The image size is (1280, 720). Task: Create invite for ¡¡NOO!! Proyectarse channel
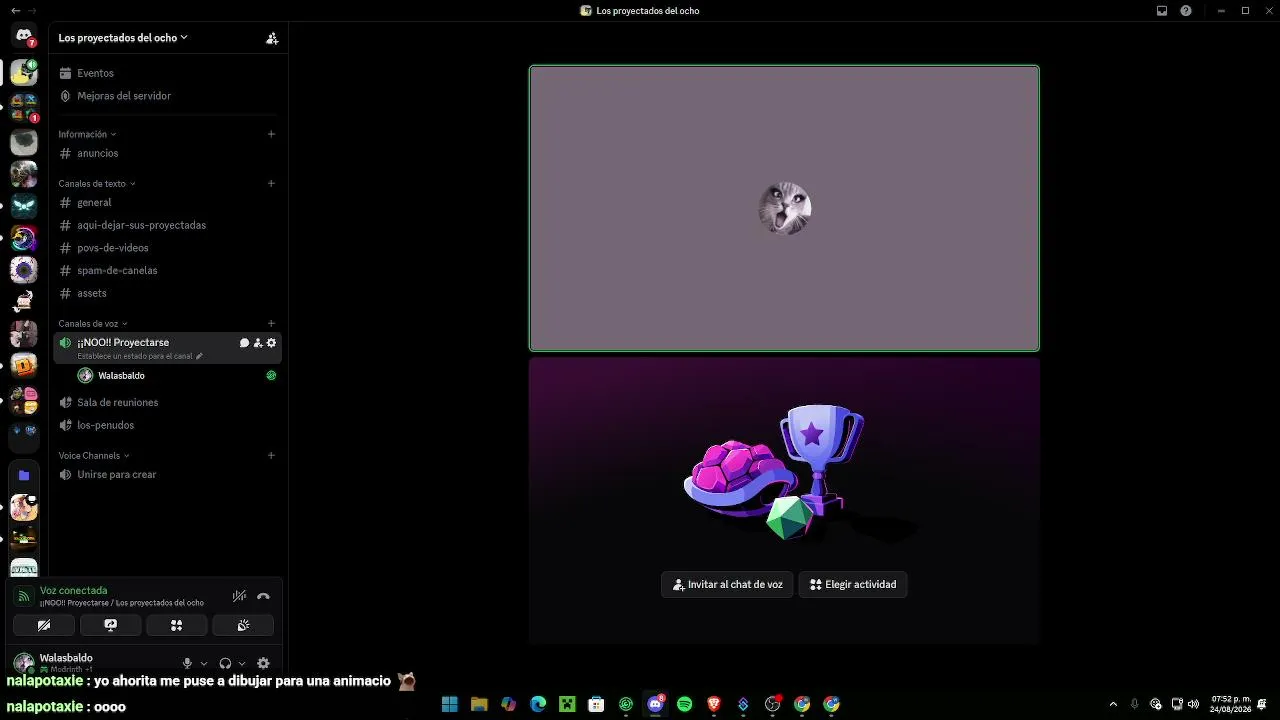click(x=258, y=343)
